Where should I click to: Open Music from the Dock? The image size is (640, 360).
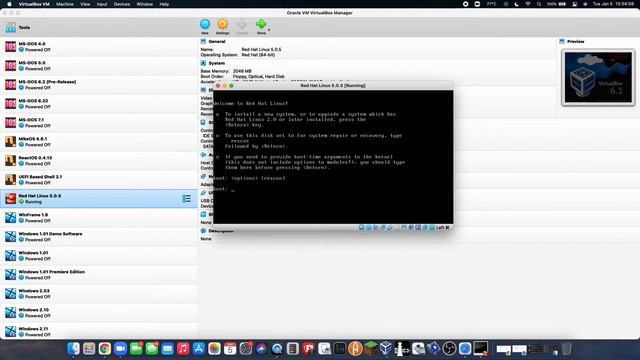[183, 349]
